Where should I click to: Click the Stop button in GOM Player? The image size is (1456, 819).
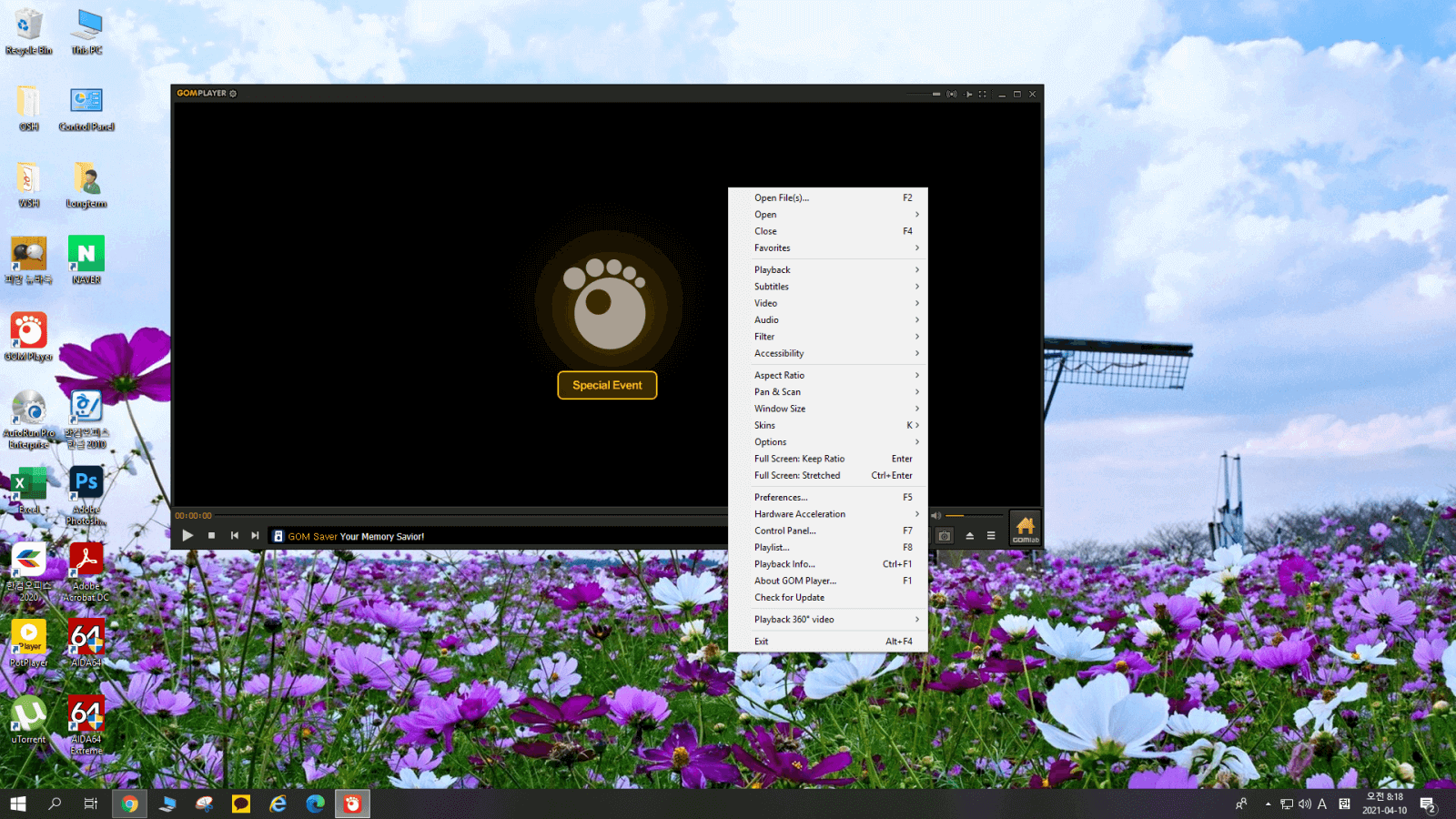pyautogui.click(x=211, y=535)
